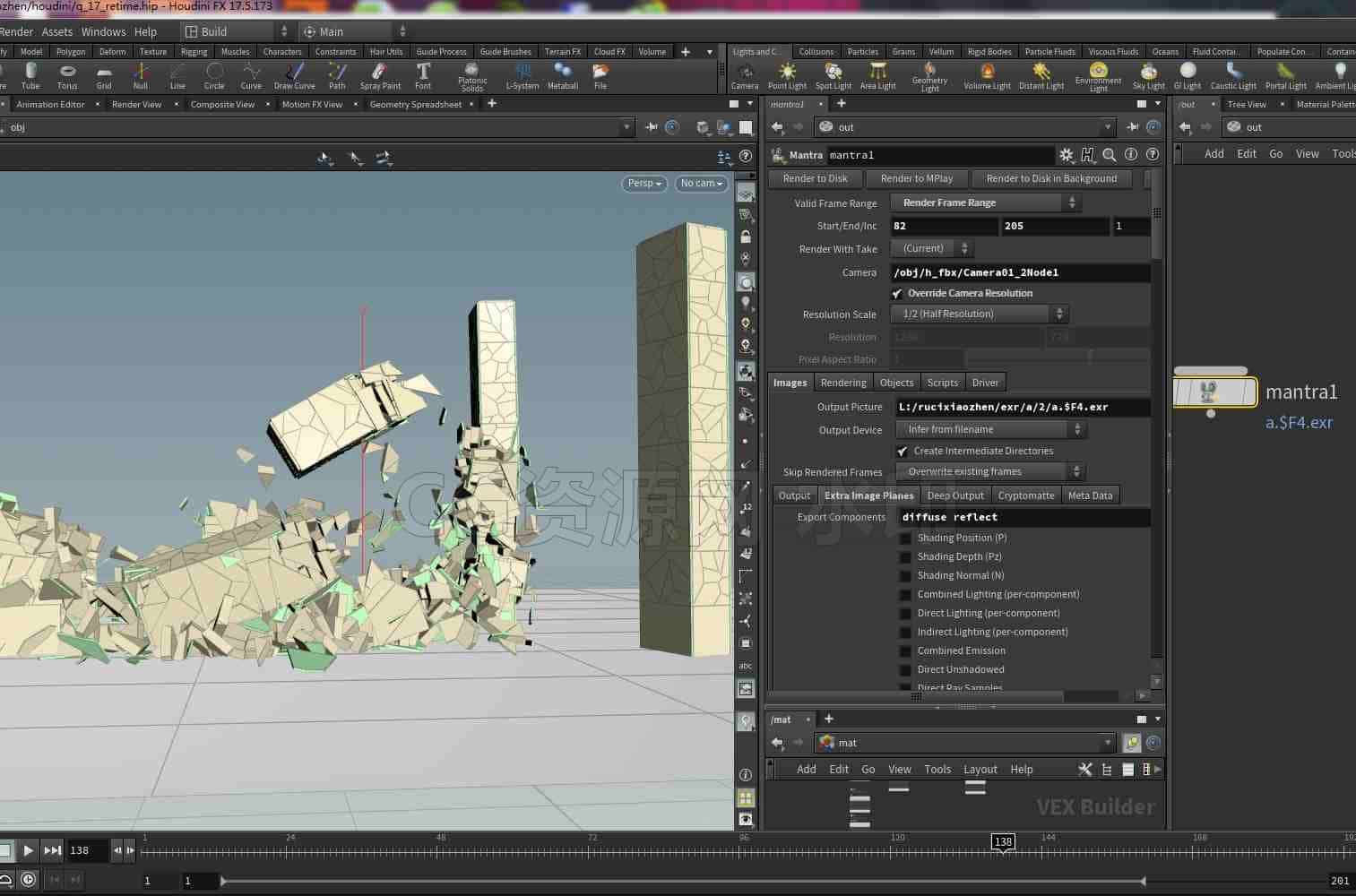
Task: Click the Render to Disk button
Action: [816, 178]
